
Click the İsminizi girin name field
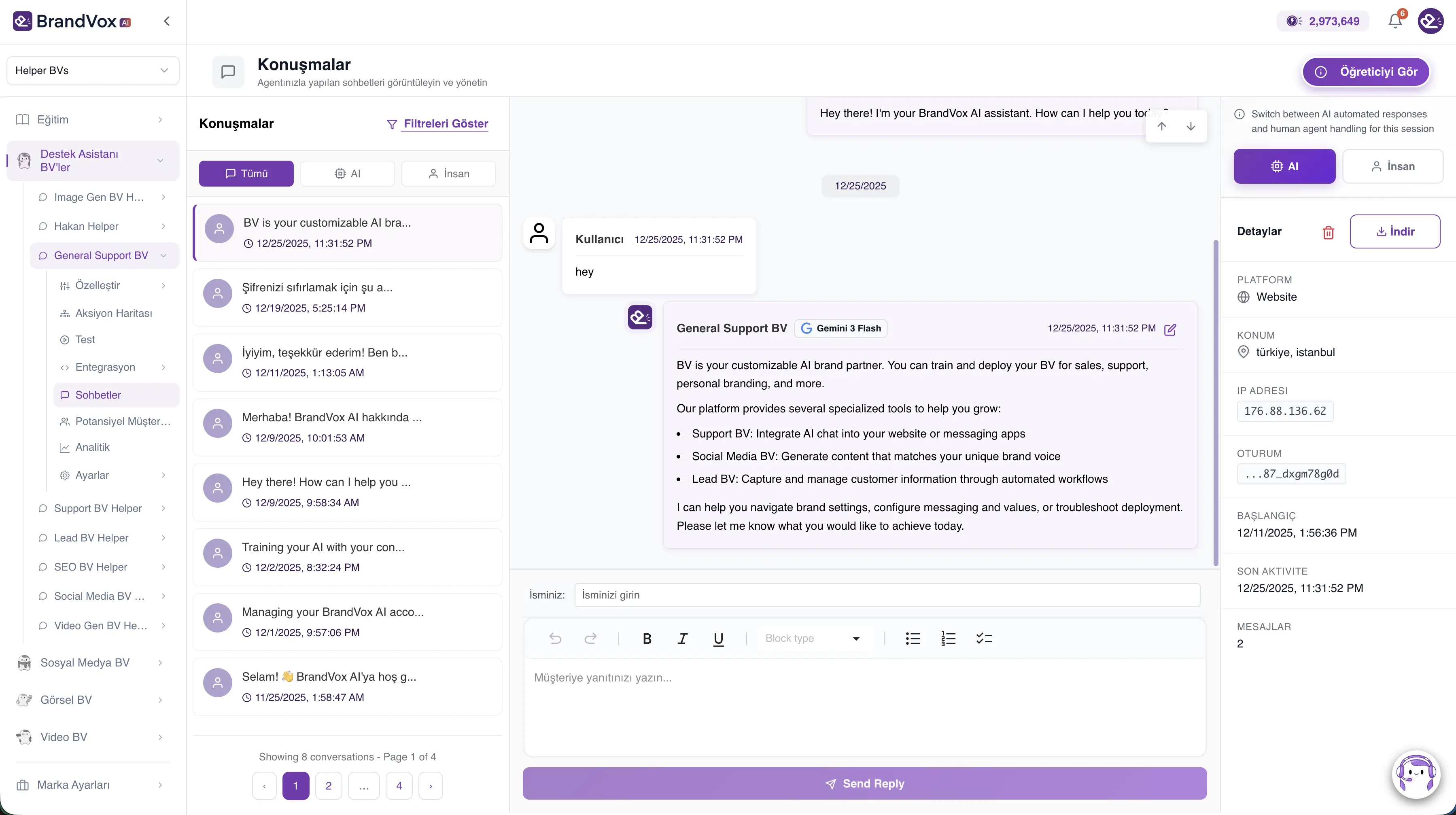(x=887, y=595)
